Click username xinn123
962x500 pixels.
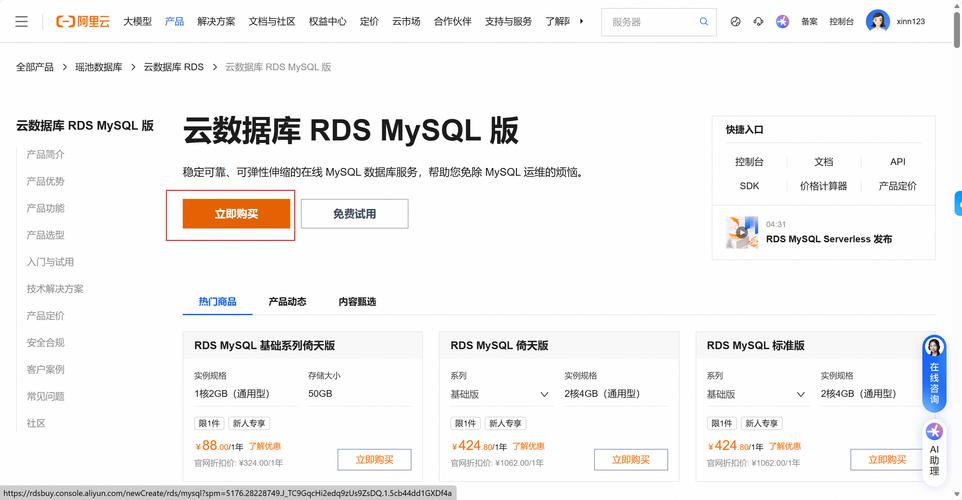[x=910, y=21]
